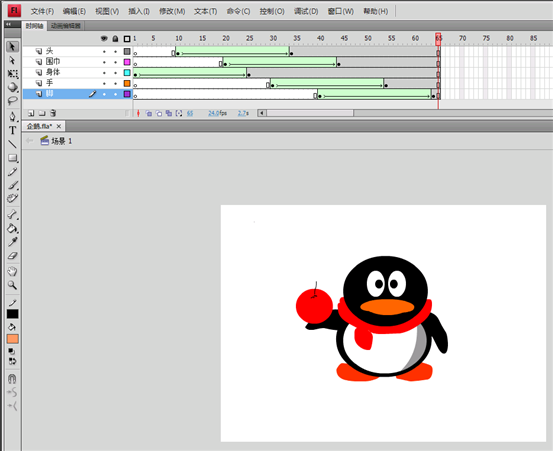Select the Line tool
Image resolution: width=553 pixels, height=451 pixels.
(x=12, y=144)
